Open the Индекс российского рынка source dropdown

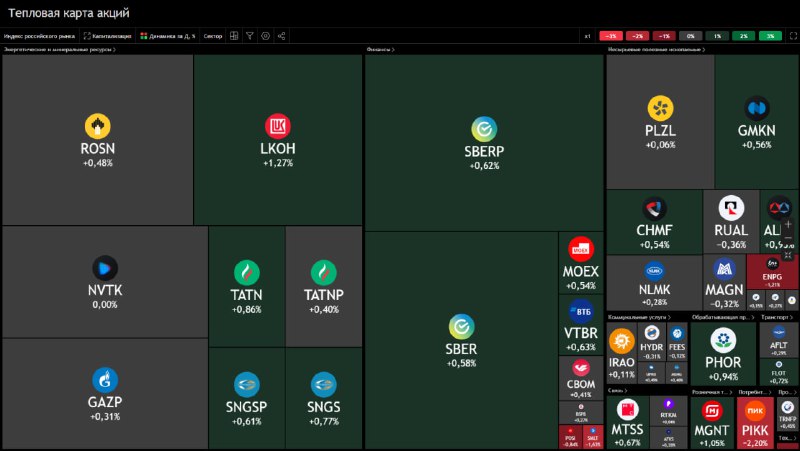39,36
